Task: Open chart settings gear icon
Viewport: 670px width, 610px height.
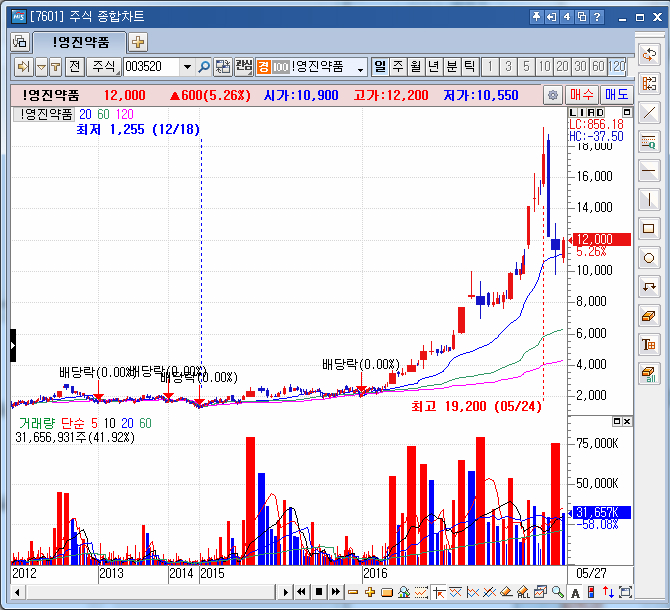Action: click(553, 95)
